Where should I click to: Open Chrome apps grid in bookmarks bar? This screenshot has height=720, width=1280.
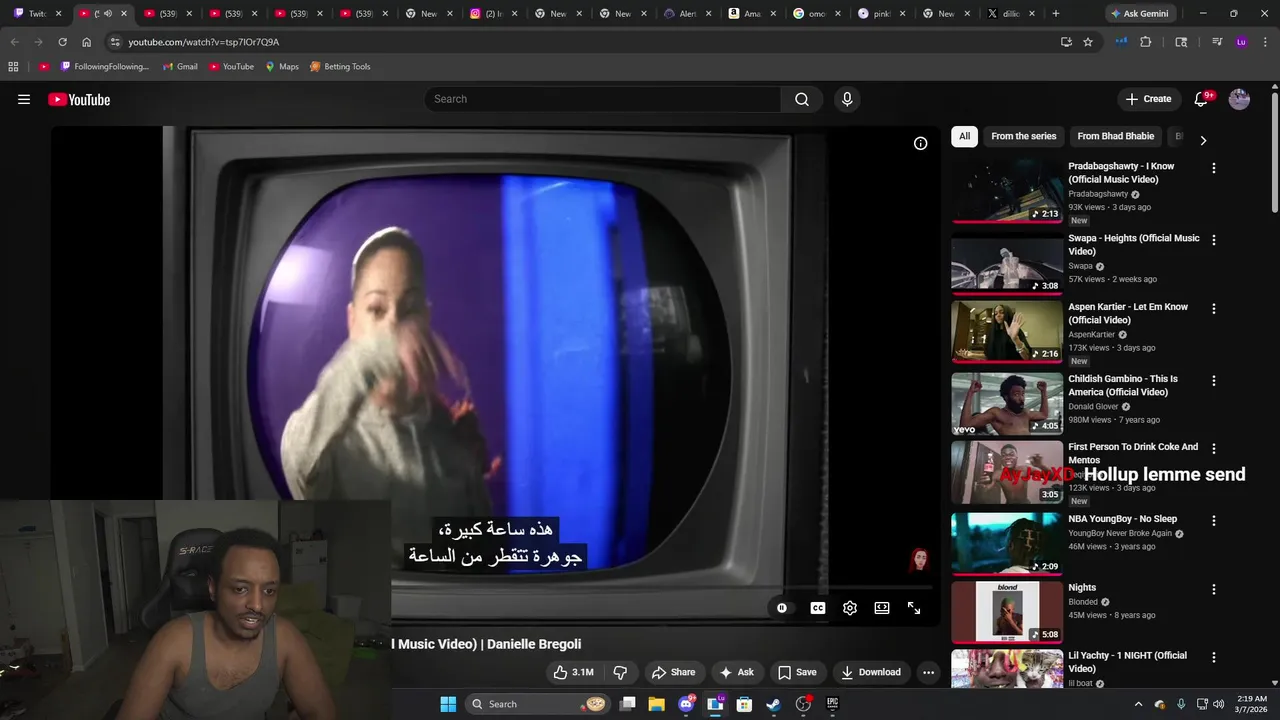[13, 67]
